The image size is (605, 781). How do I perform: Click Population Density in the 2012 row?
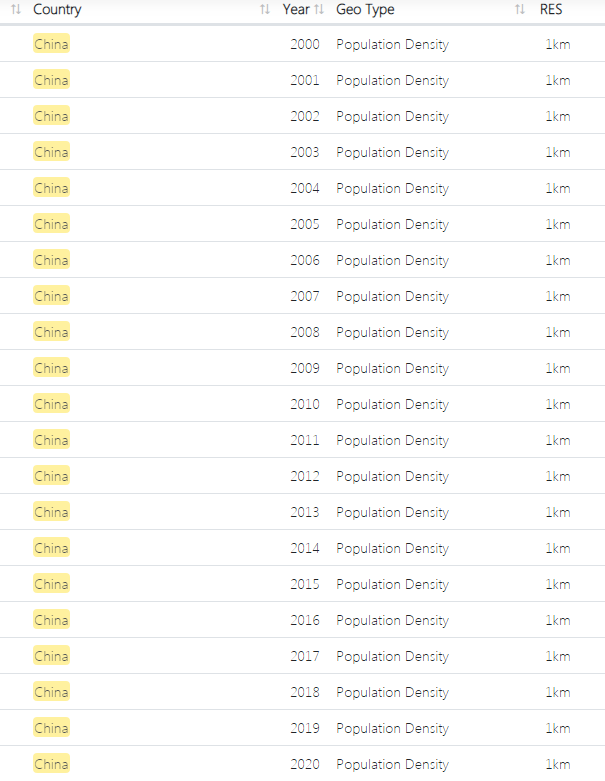pyautogui.click(x=392, y=477)
